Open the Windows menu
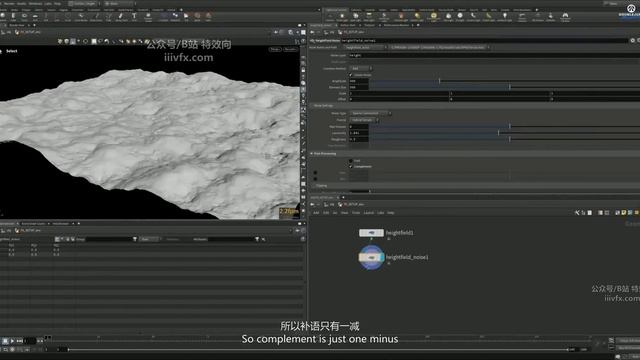This screenshot has height=360, width=640. [x=35, y=3]
